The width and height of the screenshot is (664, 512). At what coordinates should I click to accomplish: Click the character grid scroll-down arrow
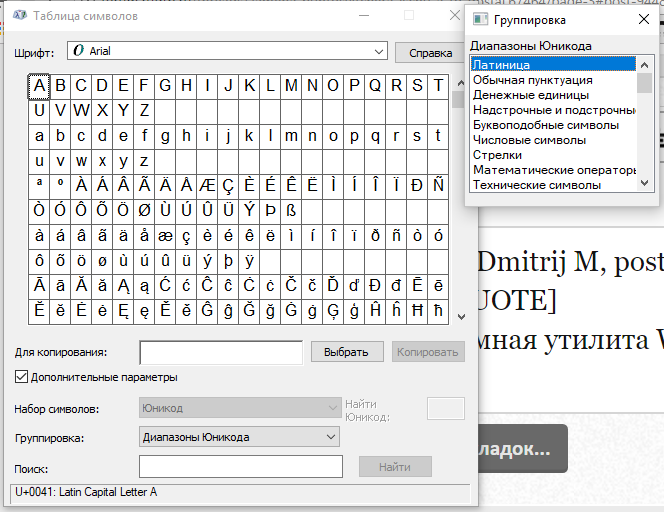461,317
